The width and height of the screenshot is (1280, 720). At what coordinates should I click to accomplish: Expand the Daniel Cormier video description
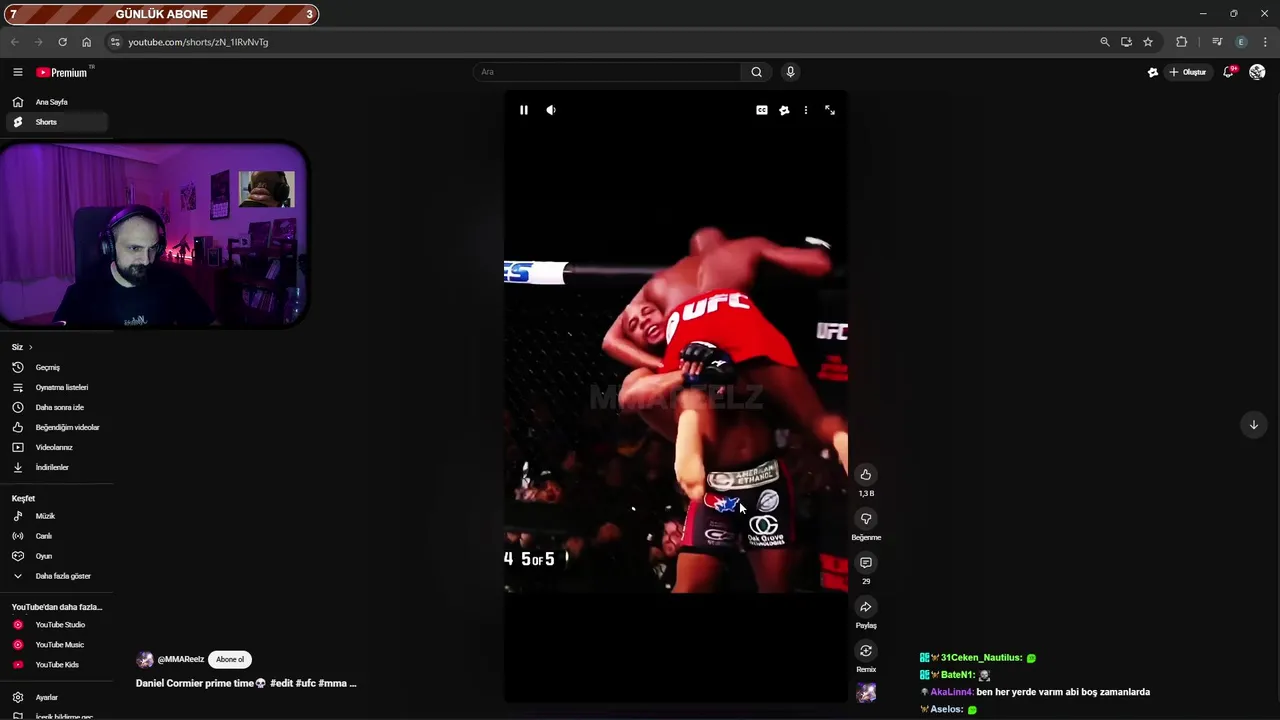click(x=246, y=683)
